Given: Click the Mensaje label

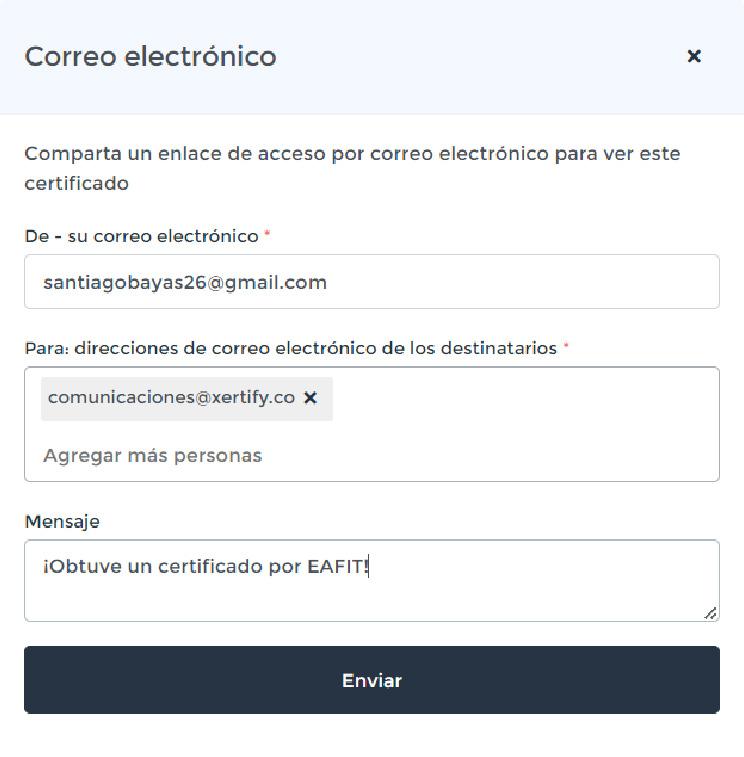Looking at the screenshot, I should (x=62, y=521).
